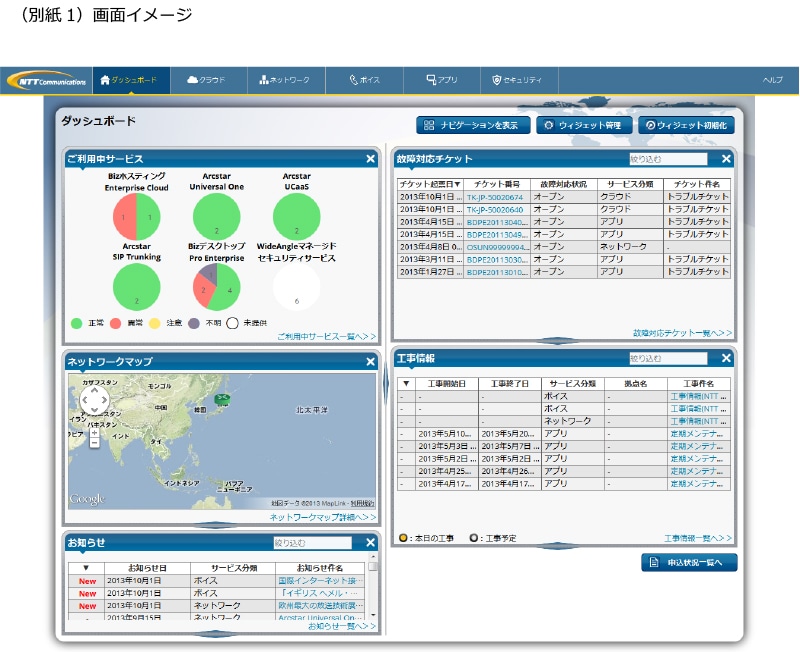Click the お知らせ table sort arrow
This screenshot has height=652, width=800.
coord(86,568)
